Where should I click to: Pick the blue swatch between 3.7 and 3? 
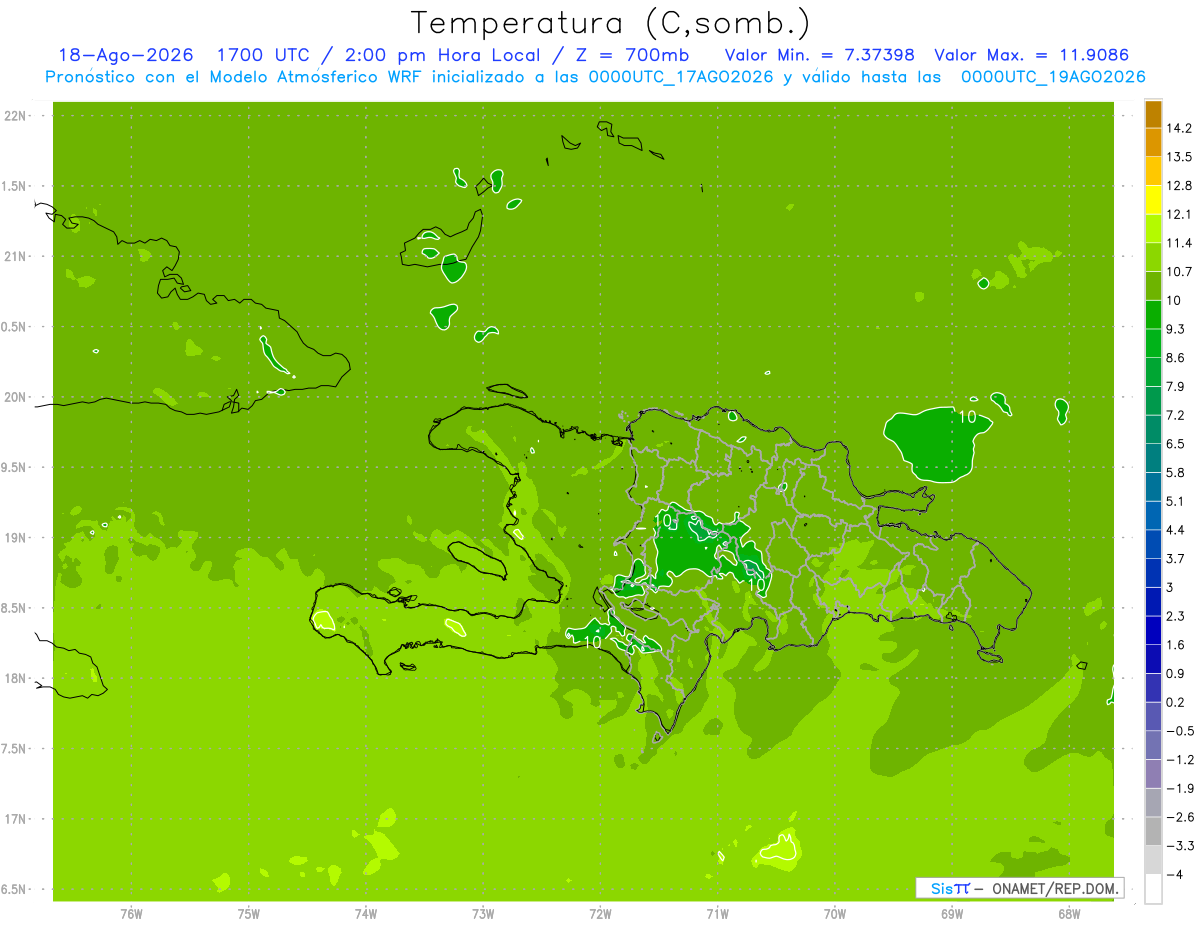[1153, 572]
